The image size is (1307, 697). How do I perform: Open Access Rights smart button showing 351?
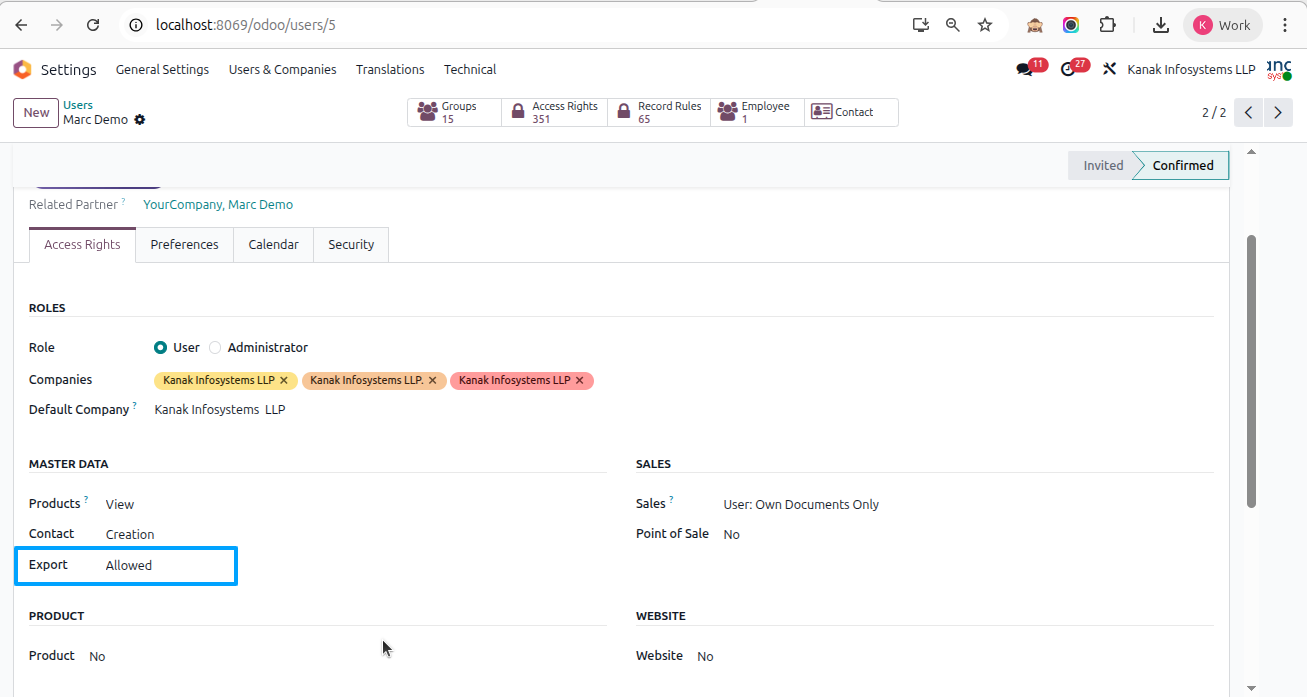point(554,112)
